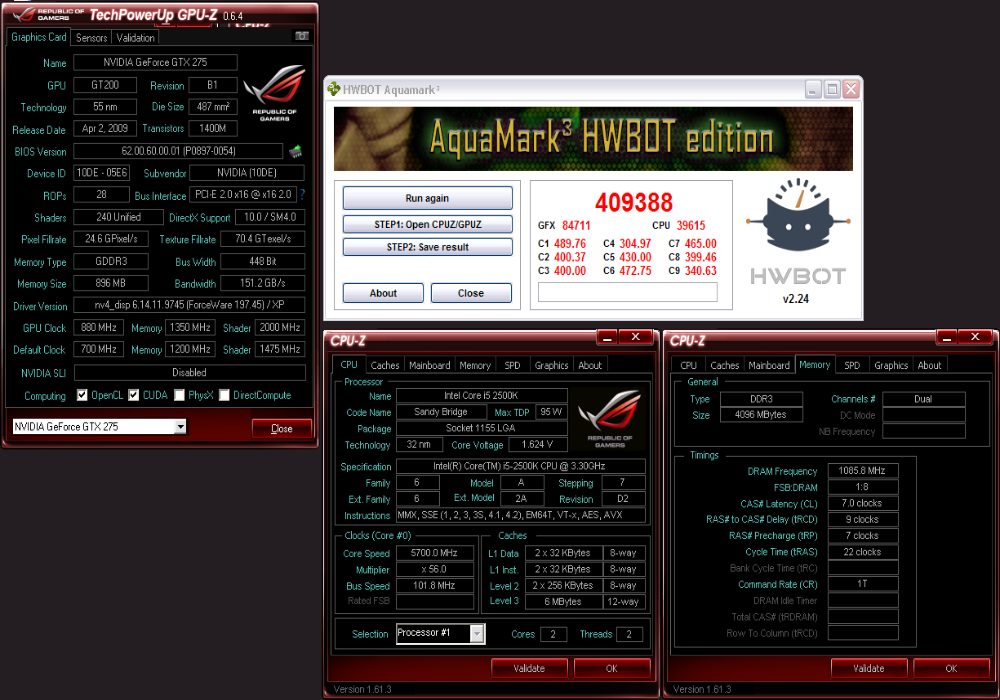Click the Aquamark score 409388

click(x=633, y=203)
